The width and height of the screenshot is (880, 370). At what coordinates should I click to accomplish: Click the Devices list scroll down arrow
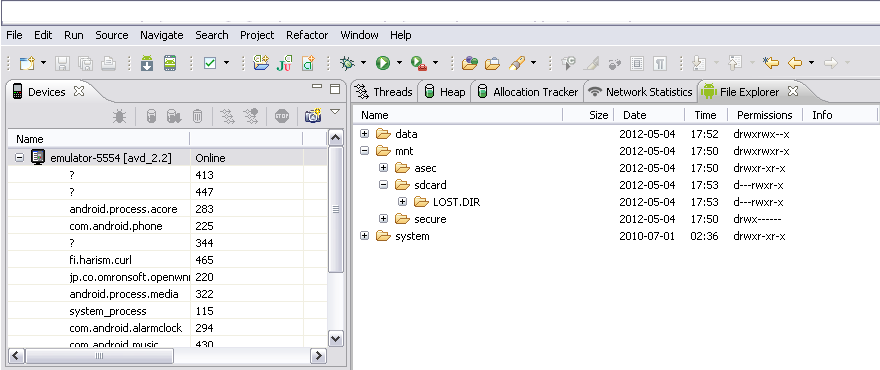(335, 339)
